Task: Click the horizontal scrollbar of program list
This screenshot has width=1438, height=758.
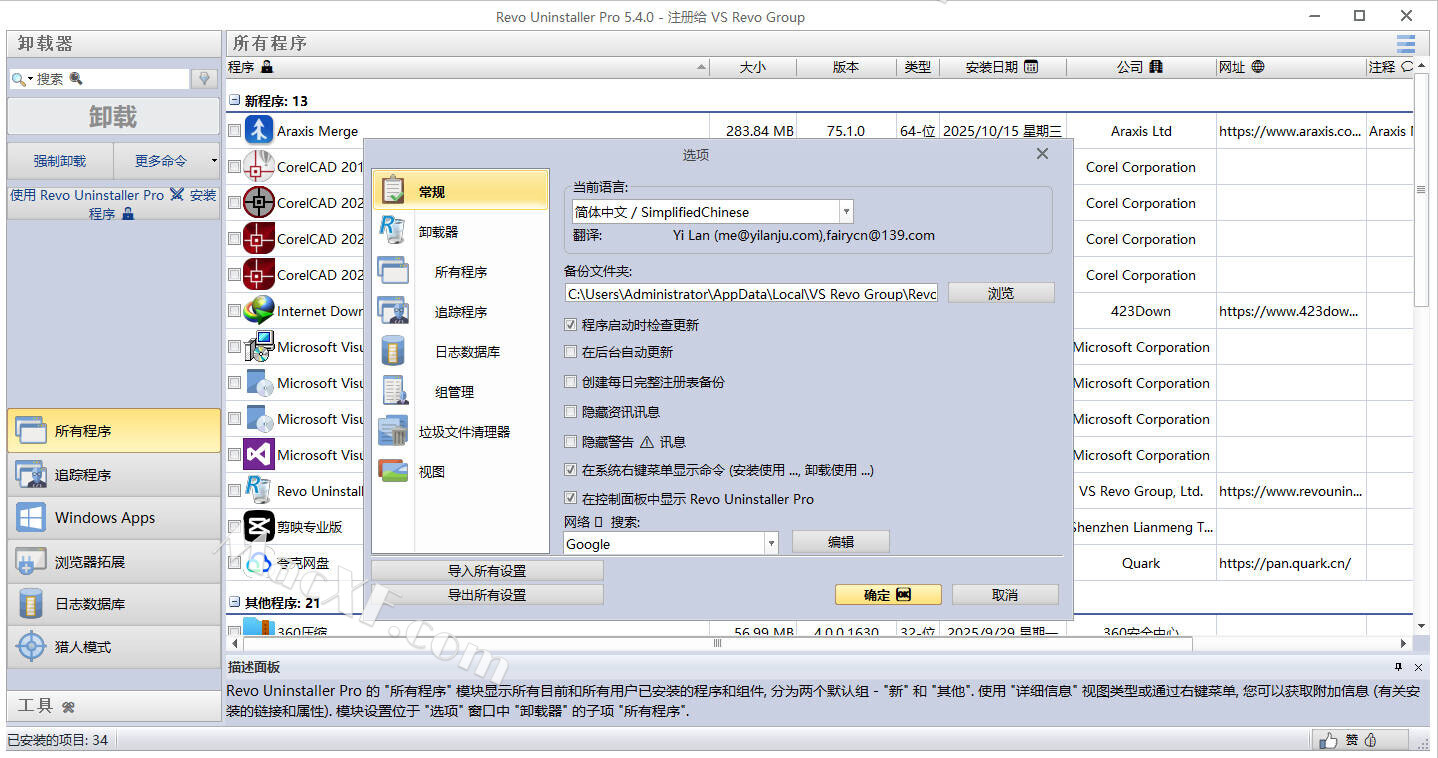Action: (716, 644)
